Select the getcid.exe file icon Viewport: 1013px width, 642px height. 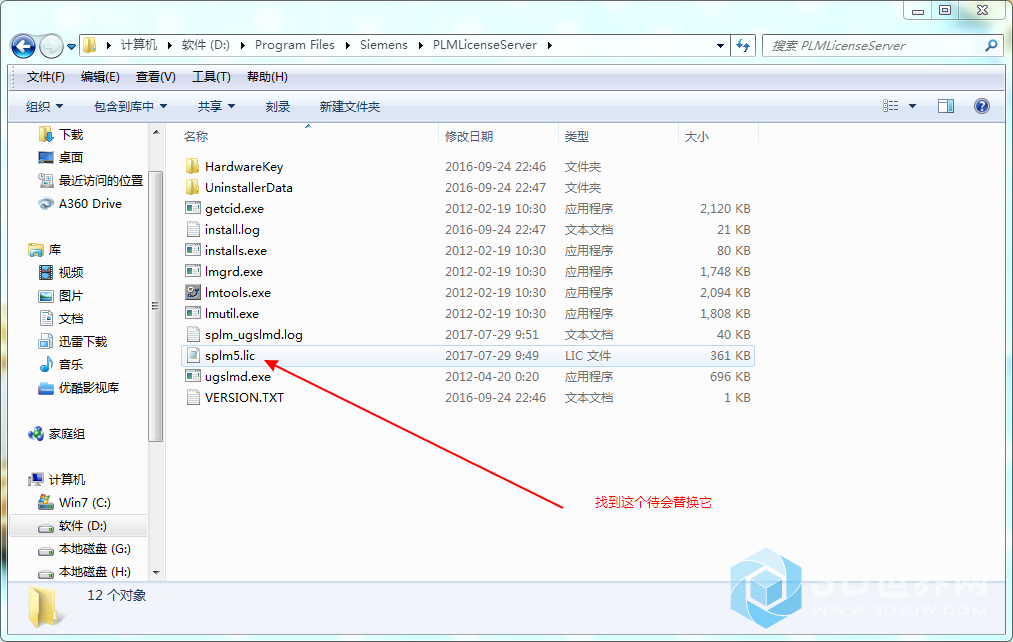(x=193, y=208)
